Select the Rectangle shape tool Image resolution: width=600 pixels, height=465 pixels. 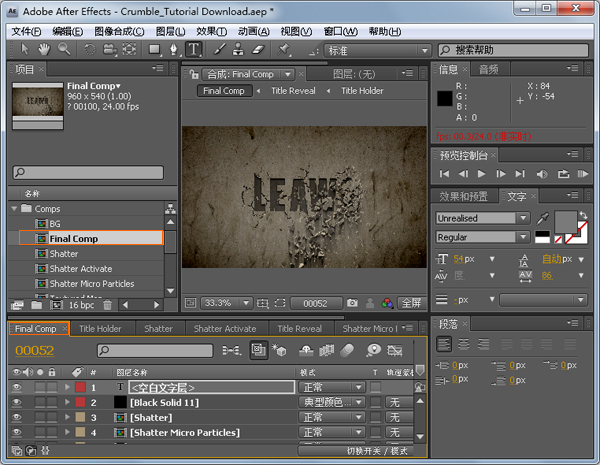coord(155,49)
